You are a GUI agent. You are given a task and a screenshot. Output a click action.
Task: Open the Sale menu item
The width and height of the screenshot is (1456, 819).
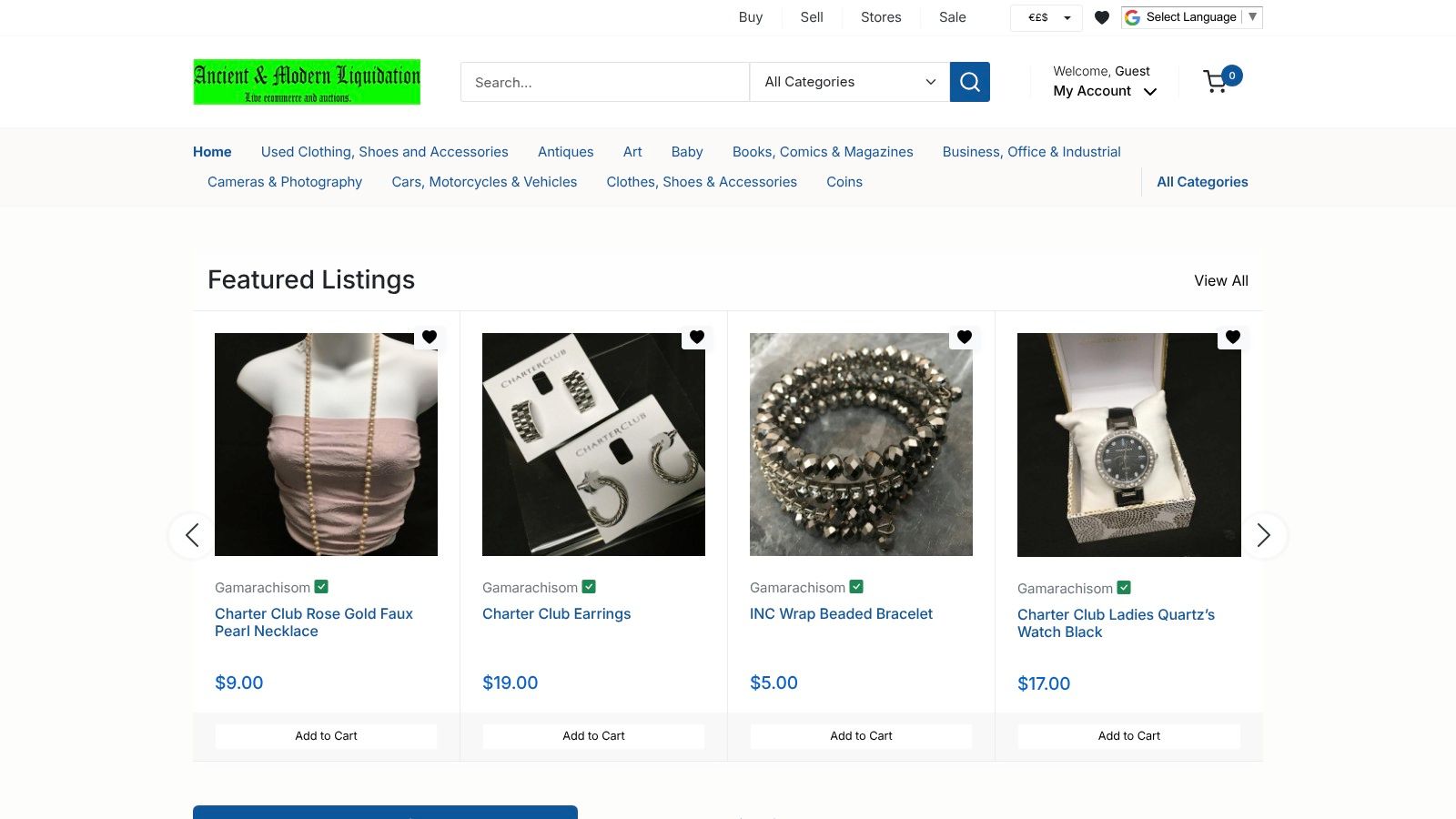[953, 17]
